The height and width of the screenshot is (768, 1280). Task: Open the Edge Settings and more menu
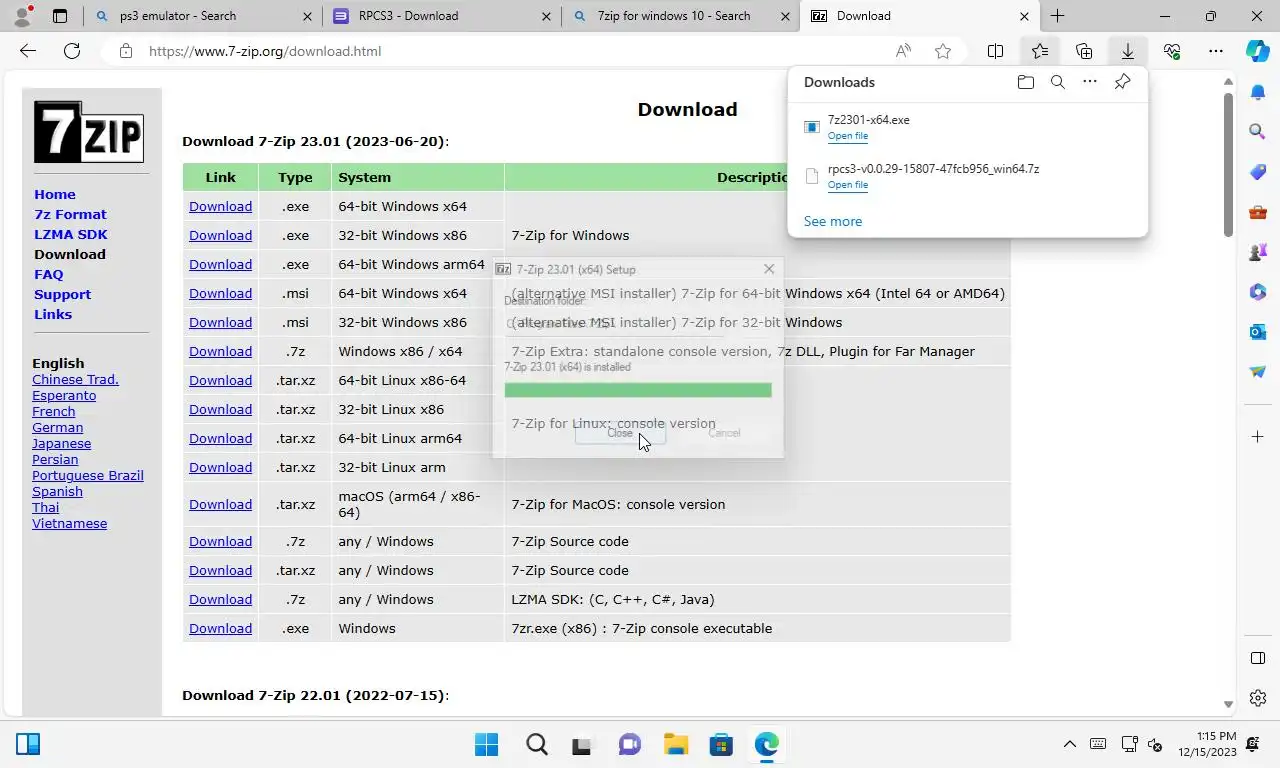[x=1216, y=51]
